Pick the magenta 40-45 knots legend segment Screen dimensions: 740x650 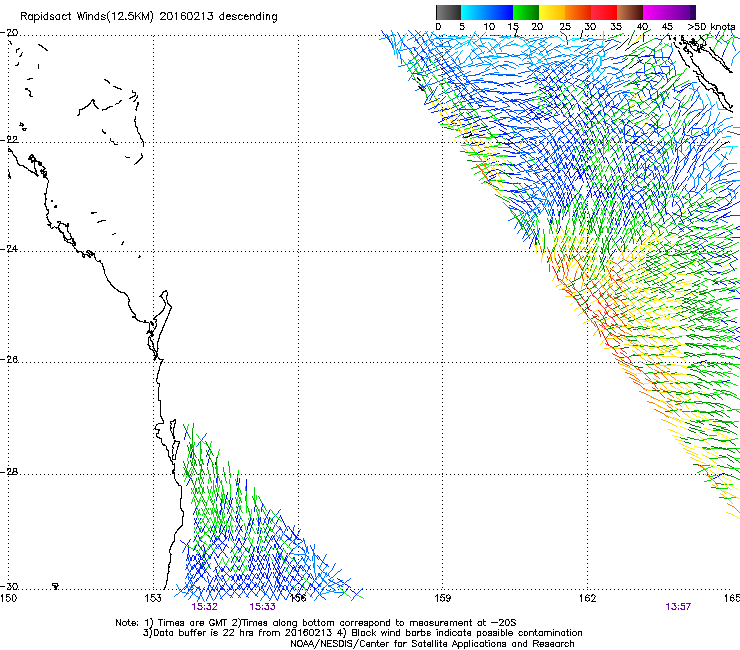[656, 12]
